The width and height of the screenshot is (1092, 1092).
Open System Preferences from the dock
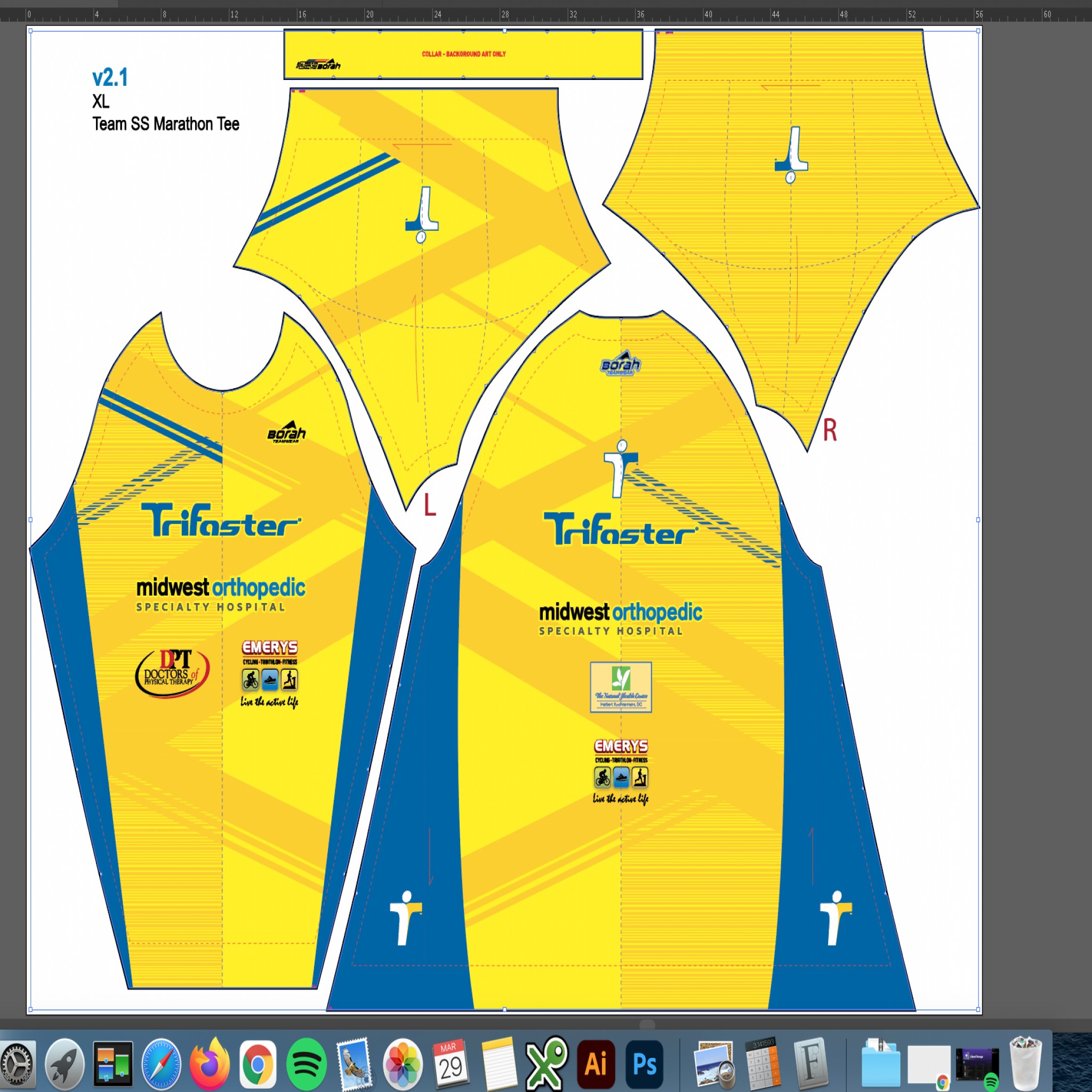tap(17, 1064)
